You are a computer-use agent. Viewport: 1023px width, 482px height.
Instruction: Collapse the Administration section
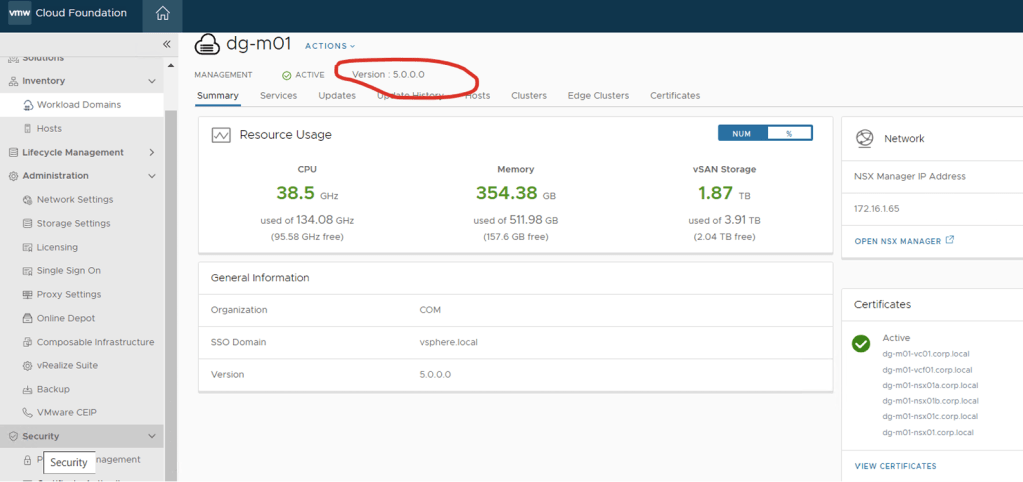[152, 176]
